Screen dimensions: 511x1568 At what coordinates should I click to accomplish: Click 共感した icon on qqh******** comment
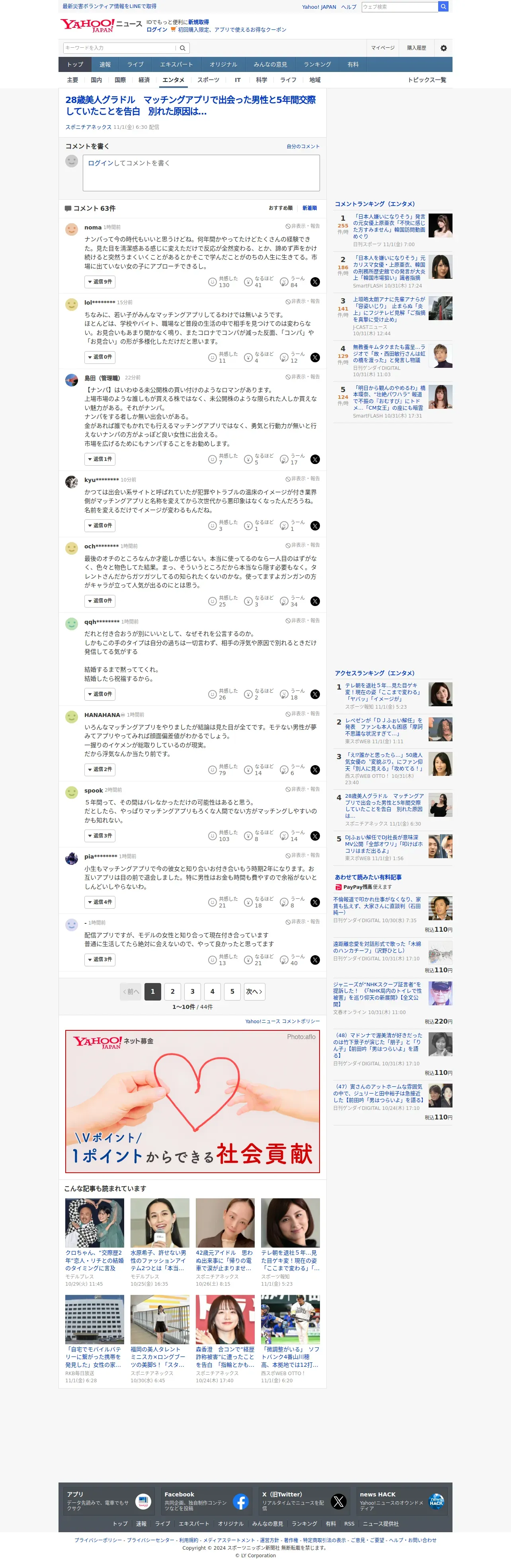[213, 694]
